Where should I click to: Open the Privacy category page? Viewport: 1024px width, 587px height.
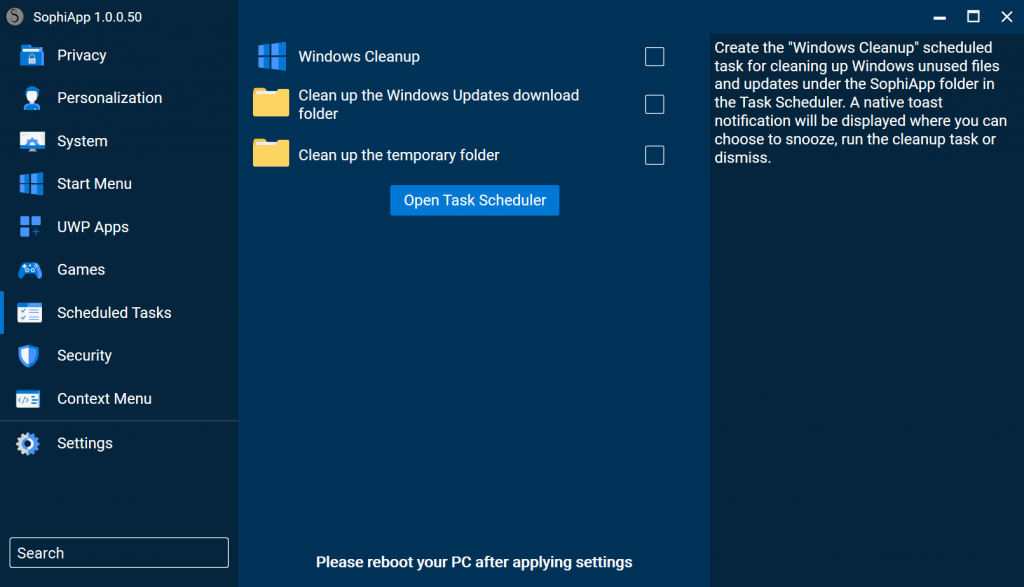coord(83,55)
